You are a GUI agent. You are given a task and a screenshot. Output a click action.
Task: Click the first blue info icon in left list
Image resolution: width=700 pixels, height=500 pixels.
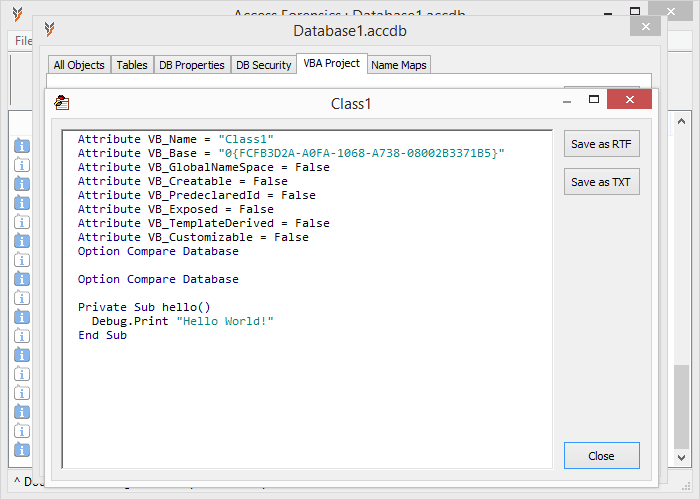click(22, 146)
